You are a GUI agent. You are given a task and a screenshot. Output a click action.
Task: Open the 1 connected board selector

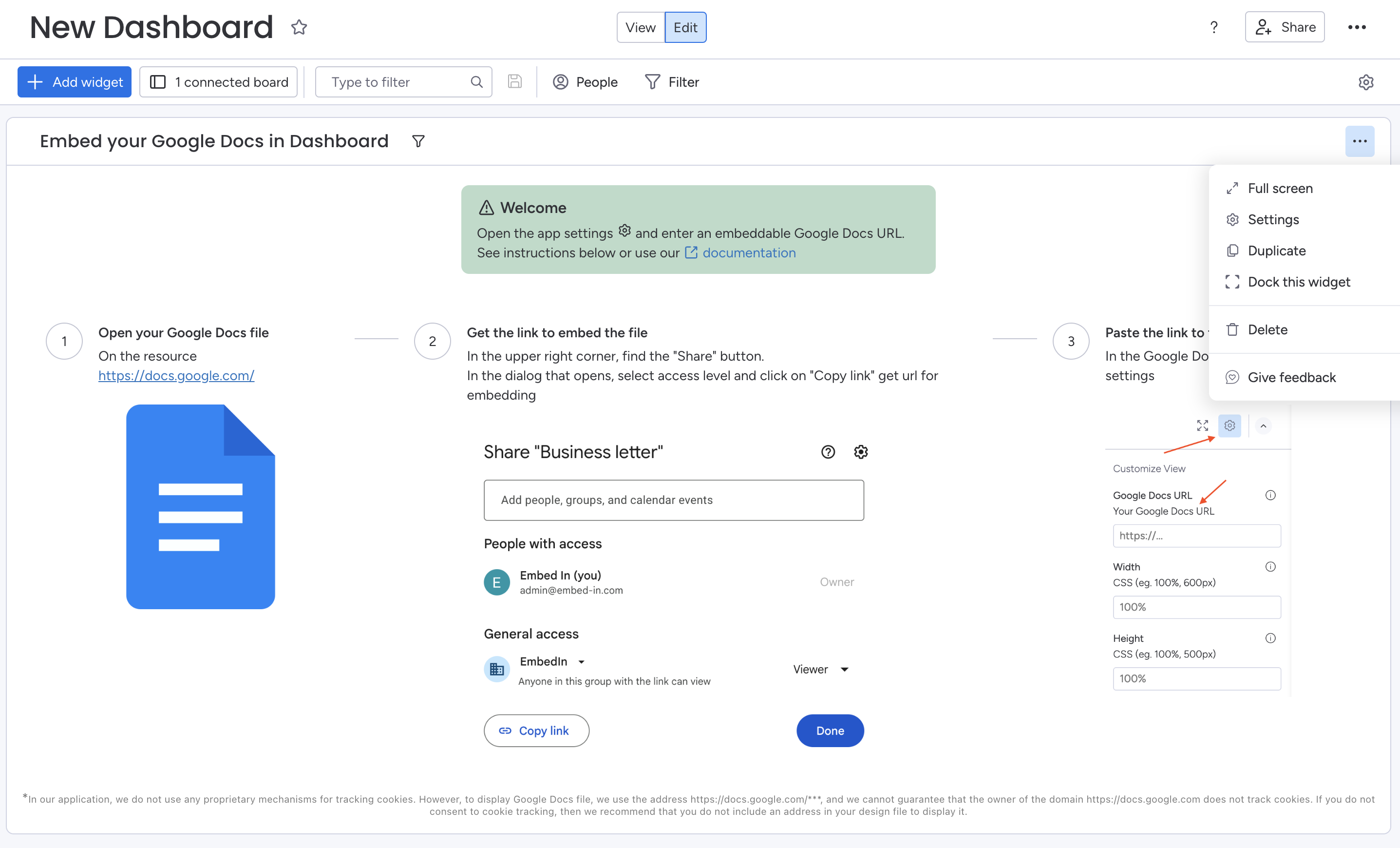(x=219, y=82)
